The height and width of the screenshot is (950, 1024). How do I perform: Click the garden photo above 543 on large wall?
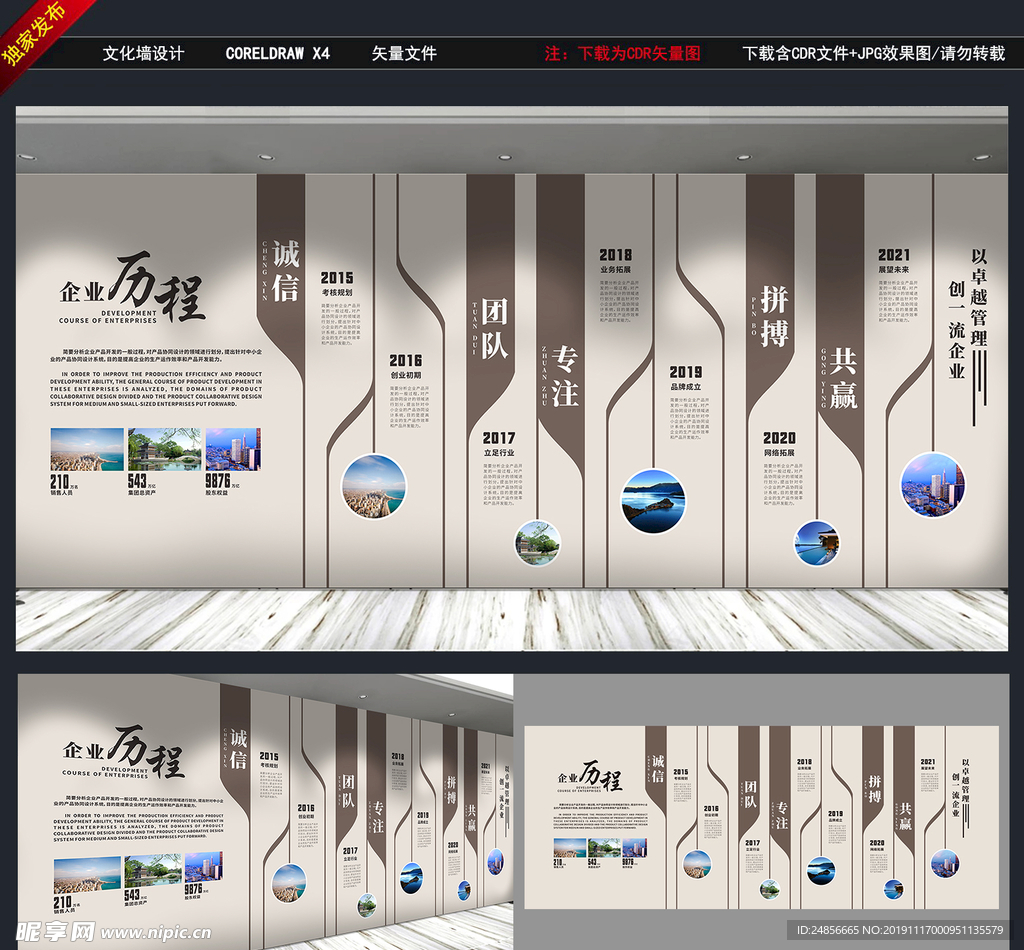pyautogui.click(x=164, y=449)
